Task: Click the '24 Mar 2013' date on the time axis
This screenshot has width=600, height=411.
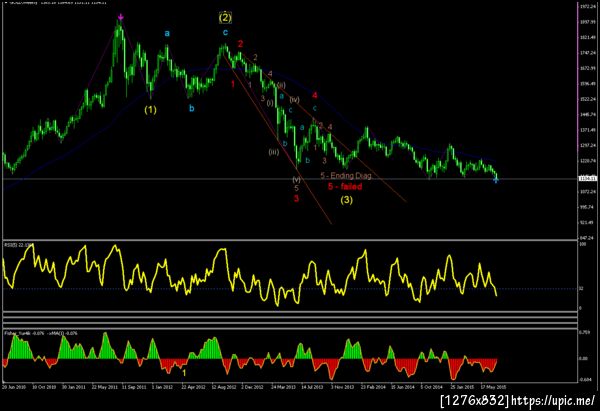Action: 283,387
